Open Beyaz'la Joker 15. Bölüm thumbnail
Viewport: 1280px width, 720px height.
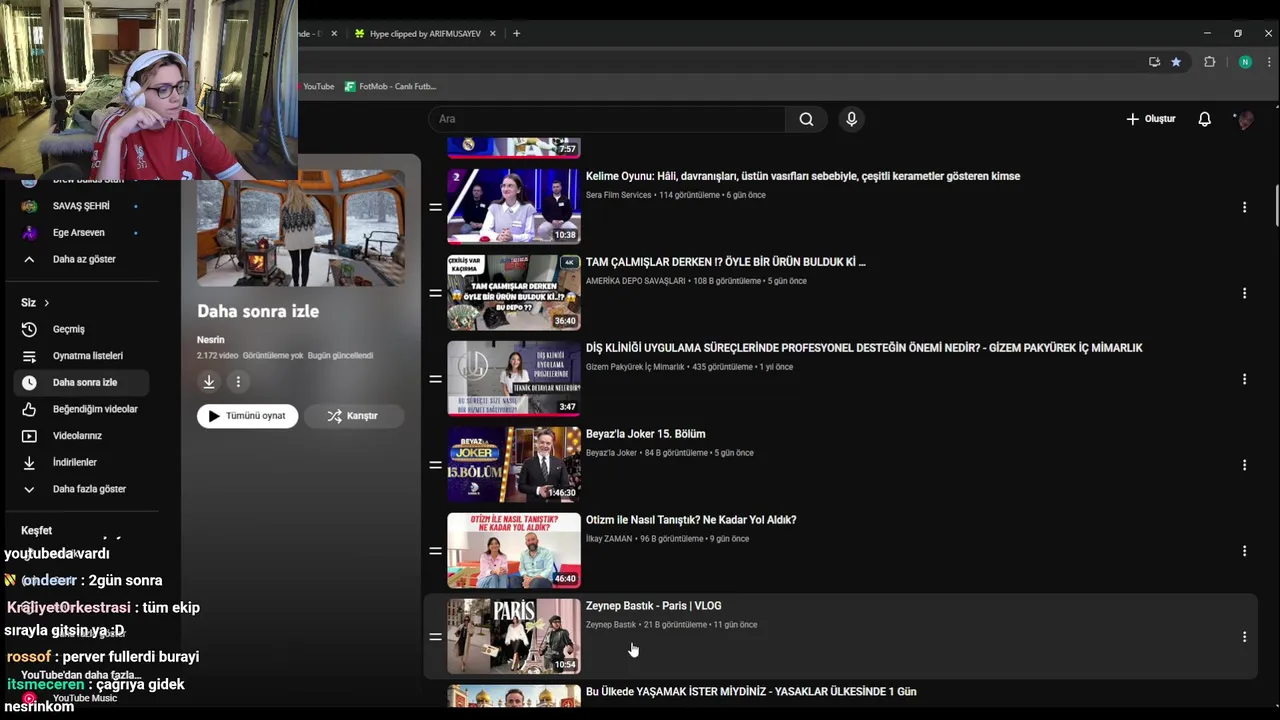(514, 464)
